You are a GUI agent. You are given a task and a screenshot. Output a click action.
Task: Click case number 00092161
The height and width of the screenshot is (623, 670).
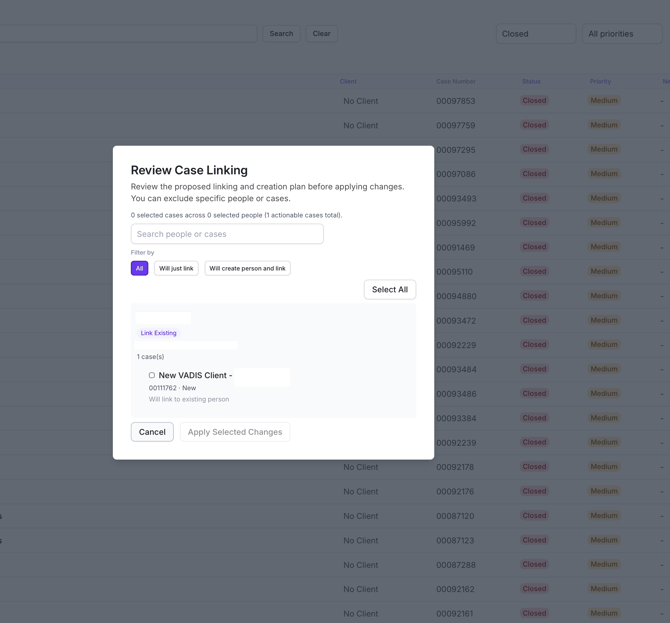point(455,614)
